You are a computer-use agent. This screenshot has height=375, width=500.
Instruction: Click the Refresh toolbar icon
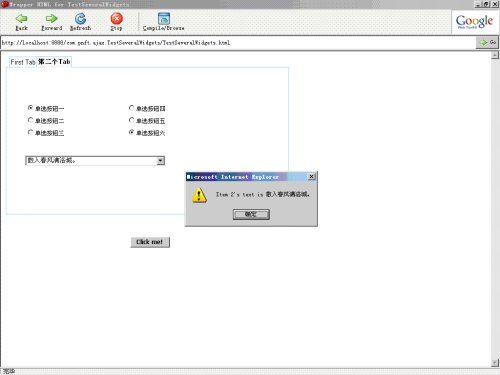80,18
